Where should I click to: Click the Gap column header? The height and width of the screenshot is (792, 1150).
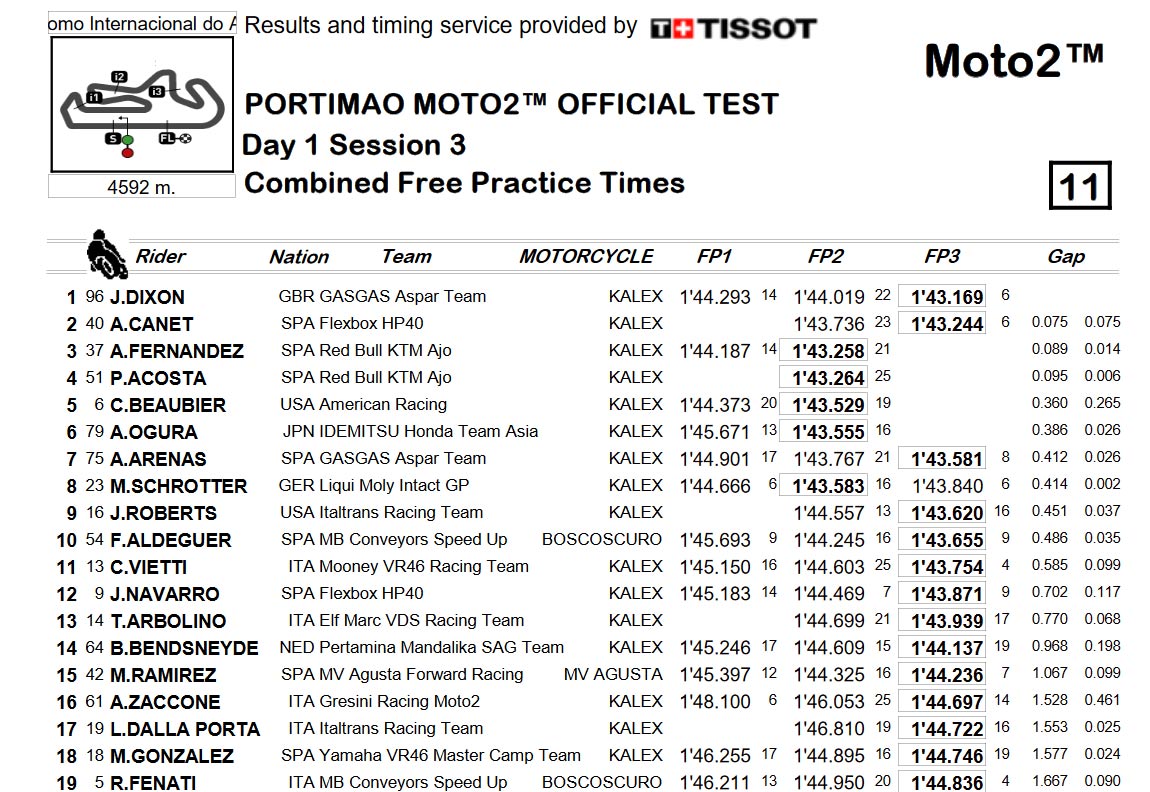click(1066, 256)
